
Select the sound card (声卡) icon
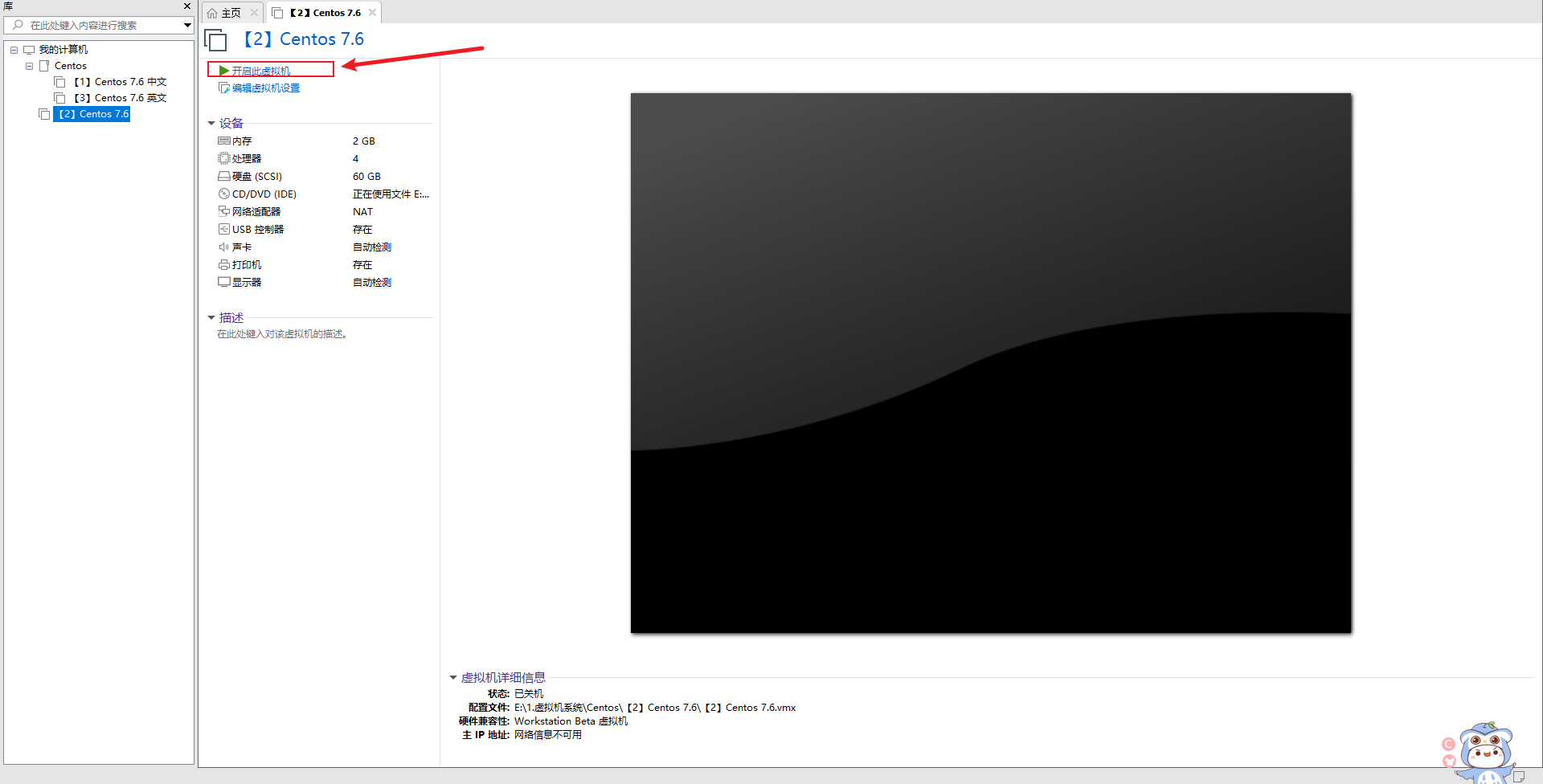pyautogui.click(x=224, y=247)
